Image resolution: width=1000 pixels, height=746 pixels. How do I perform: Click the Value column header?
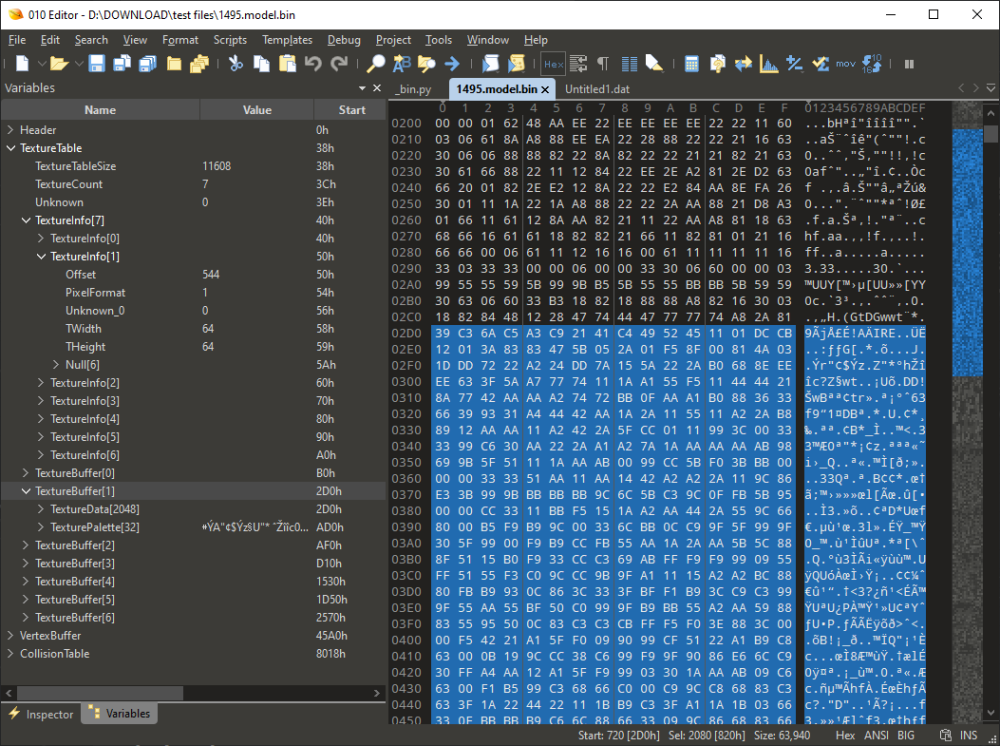(257, 110)
